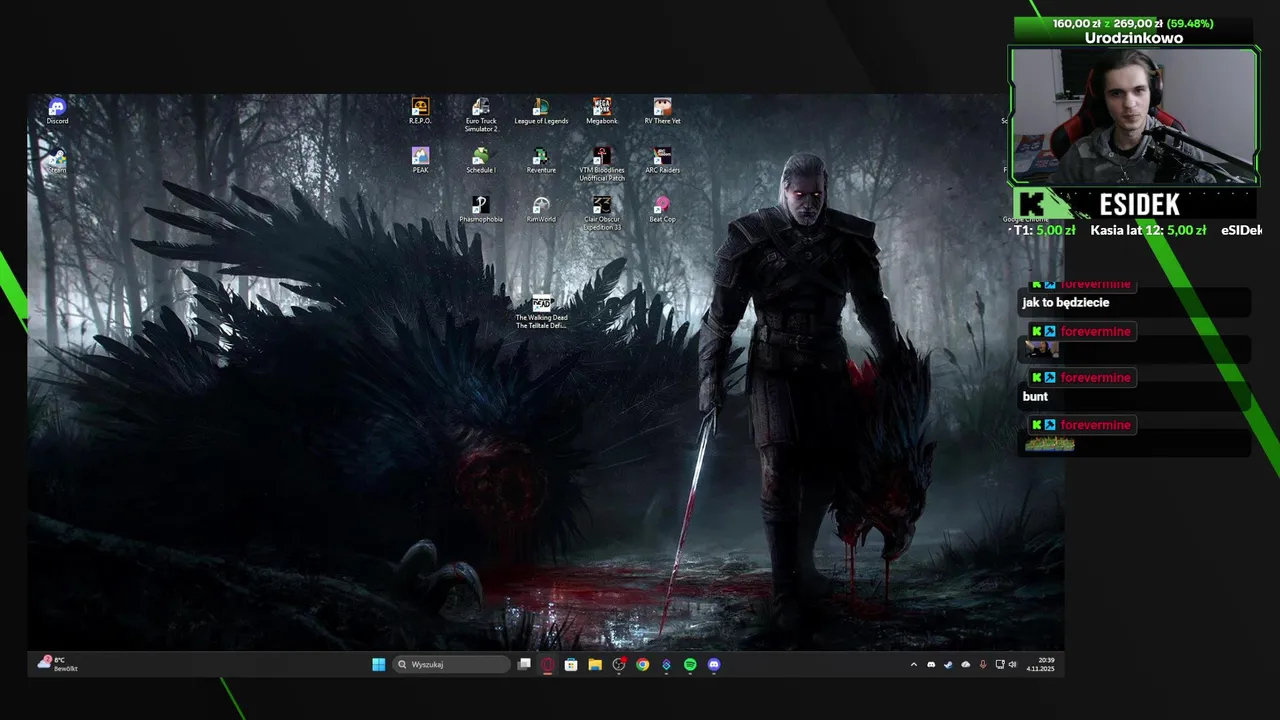Launch the PEAK game shortcut

[x=420, y=160]
